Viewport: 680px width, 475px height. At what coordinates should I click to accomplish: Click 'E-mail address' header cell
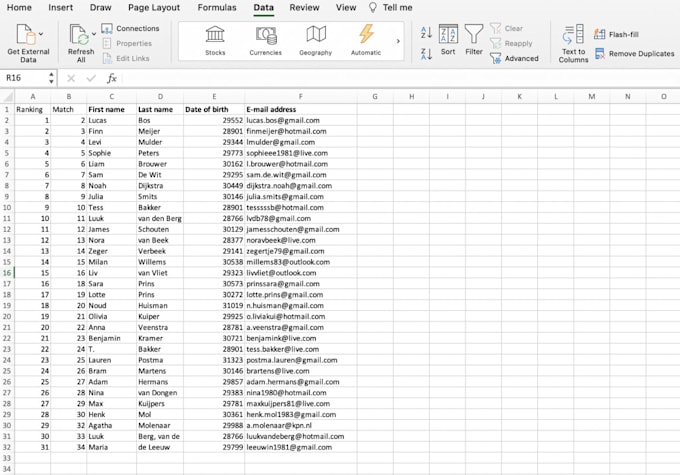click(x=301, y=109)
